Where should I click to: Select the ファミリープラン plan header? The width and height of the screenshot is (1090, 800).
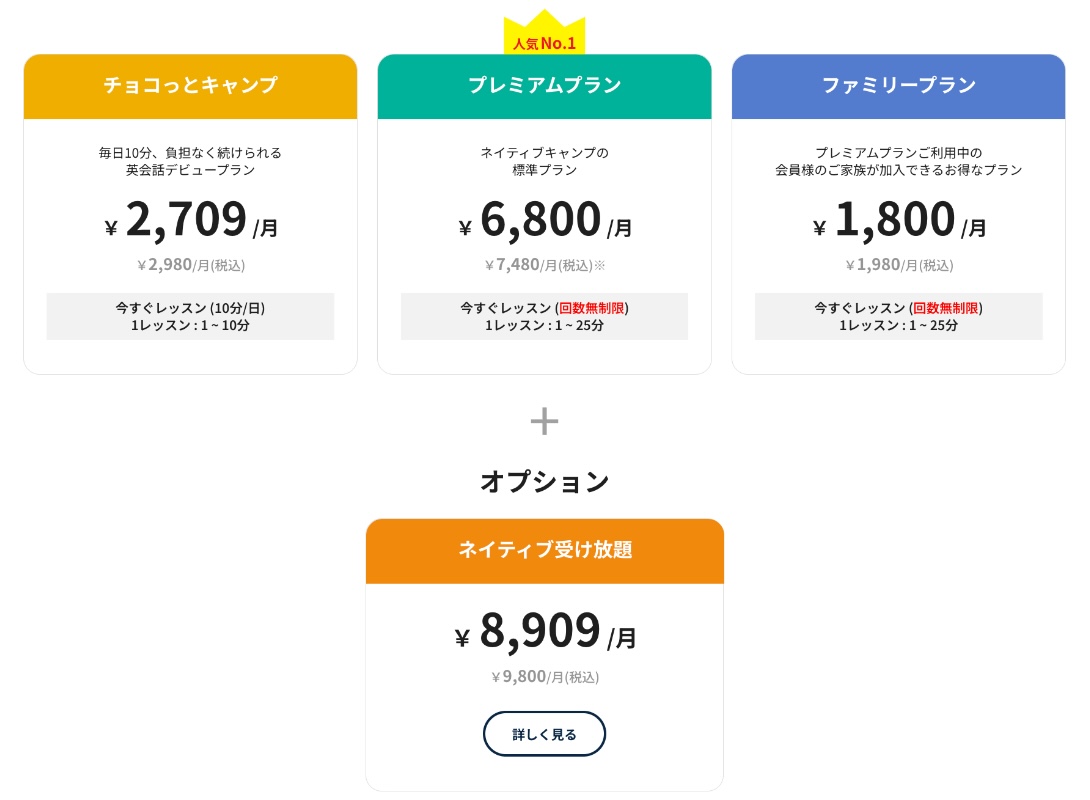898,86
